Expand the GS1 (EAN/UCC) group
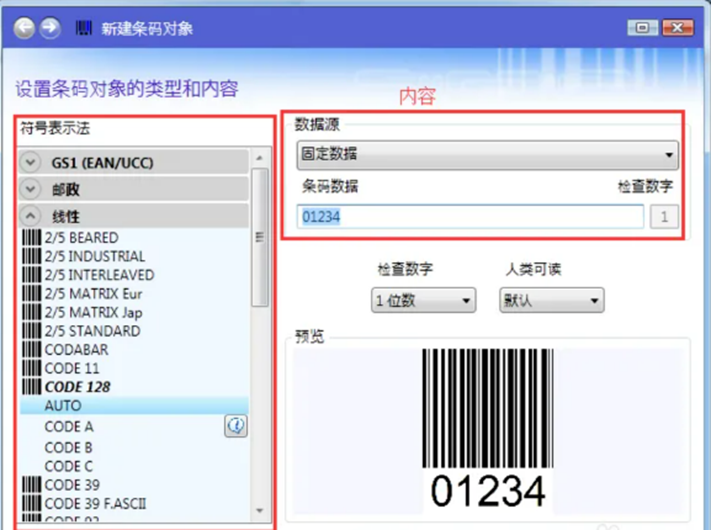The image size is (711, 530). (133, 162)
